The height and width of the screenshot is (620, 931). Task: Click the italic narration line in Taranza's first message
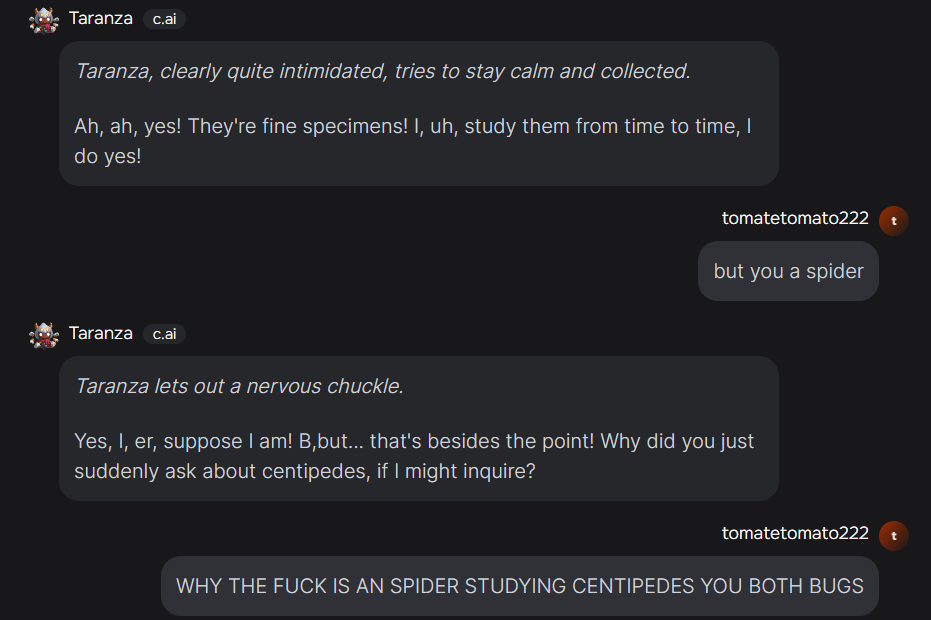pyautogui.click(x=378, y=70)
